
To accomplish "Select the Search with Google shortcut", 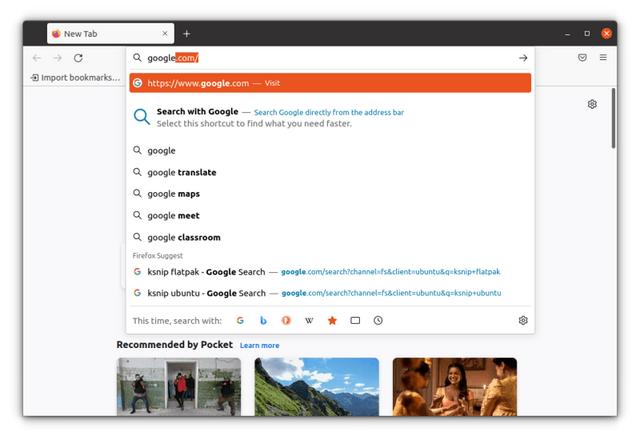I will point(330,117).
